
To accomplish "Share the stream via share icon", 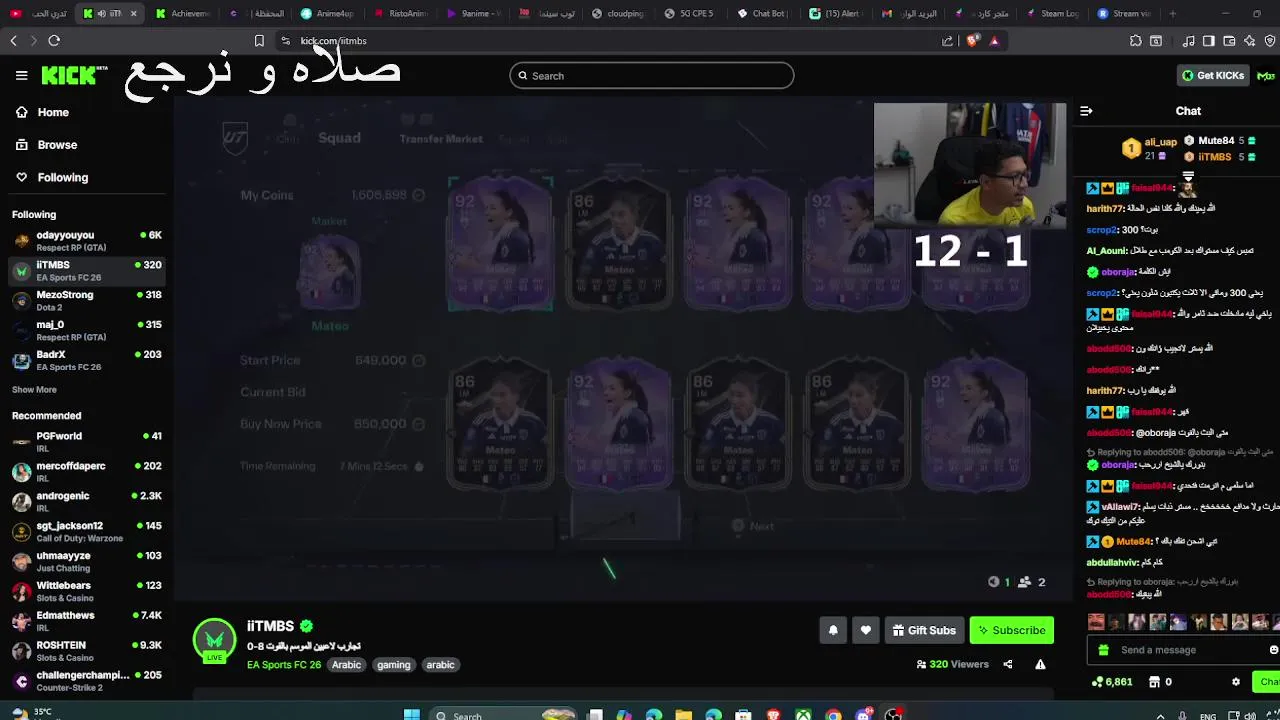I will [x=1007, y=664].
